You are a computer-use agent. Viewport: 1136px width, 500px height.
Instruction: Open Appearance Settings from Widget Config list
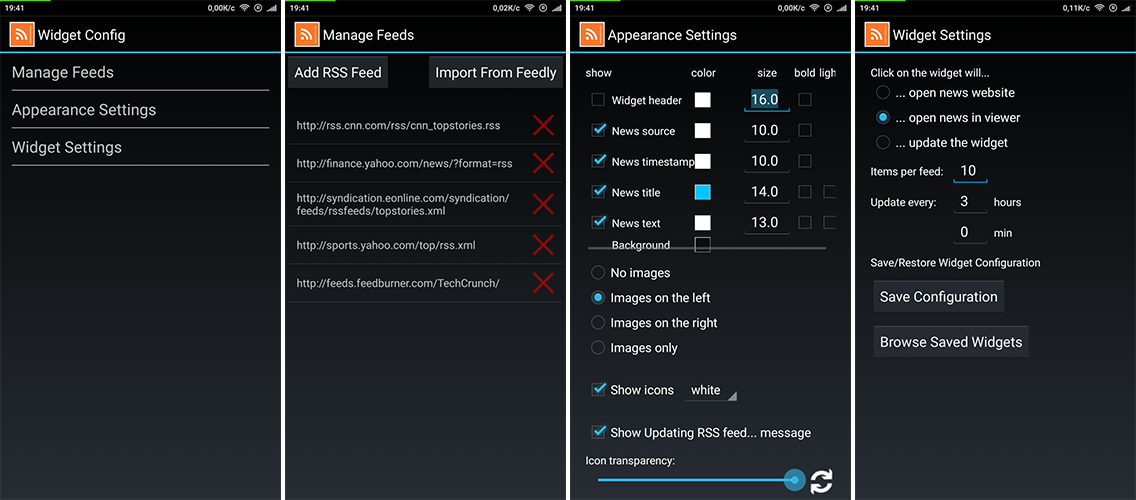[x=141, y=110]
